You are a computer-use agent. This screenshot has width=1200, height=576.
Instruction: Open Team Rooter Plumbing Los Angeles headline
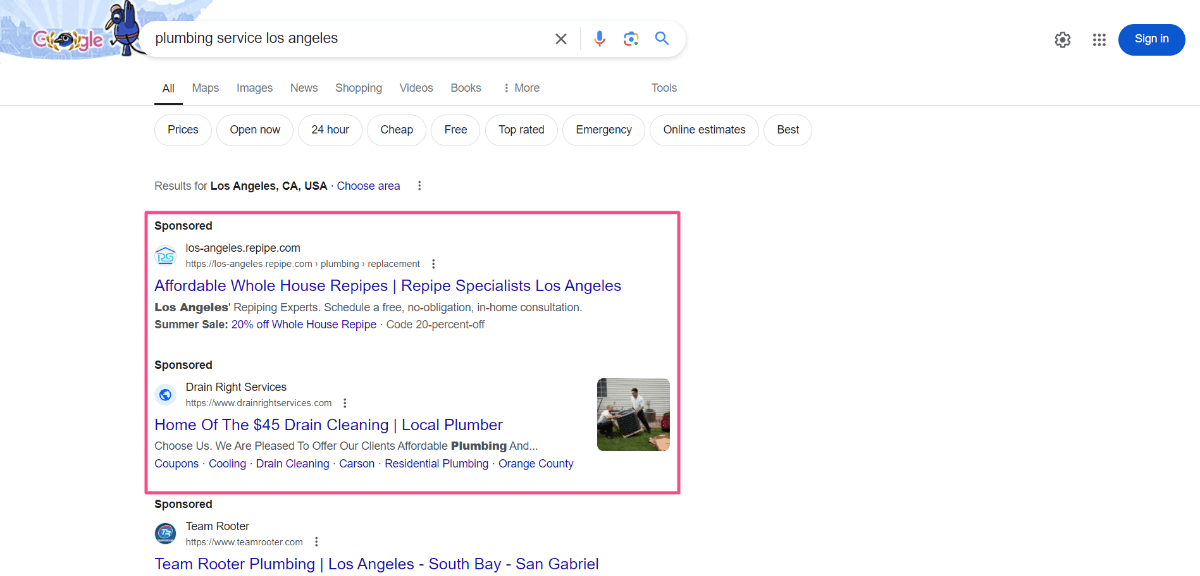[377, 564]
